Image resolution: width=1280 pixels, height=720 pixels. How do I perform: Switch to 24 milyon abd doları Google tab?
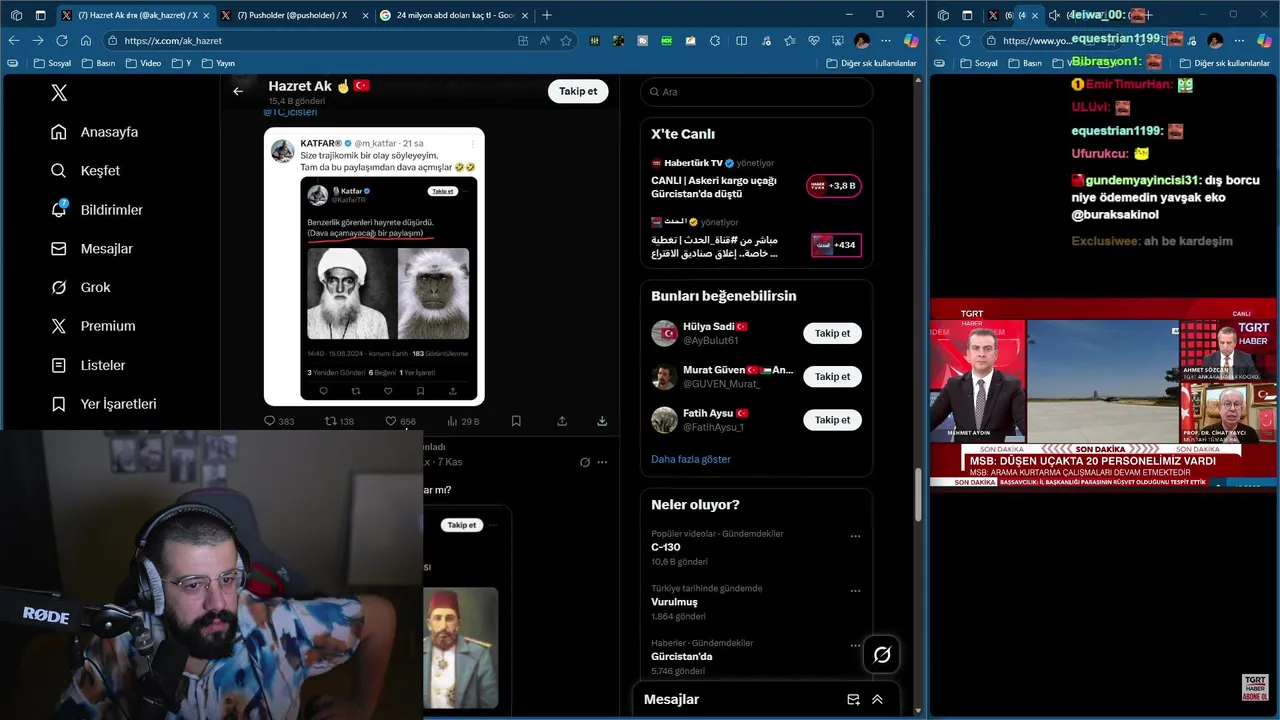tap(454, 15)
